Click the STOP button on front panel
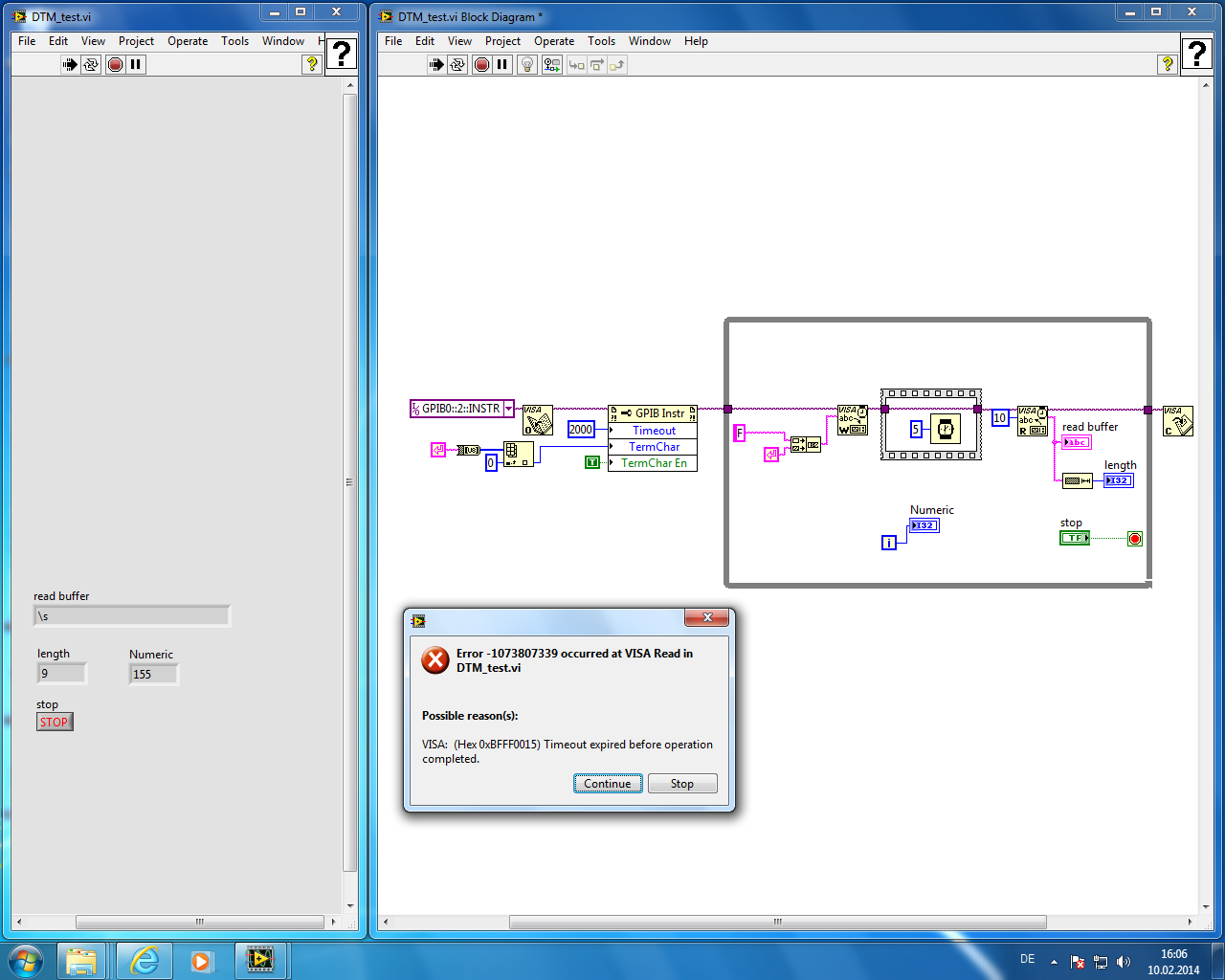The height and width of the screenshot is (980, 1225). 55,722
